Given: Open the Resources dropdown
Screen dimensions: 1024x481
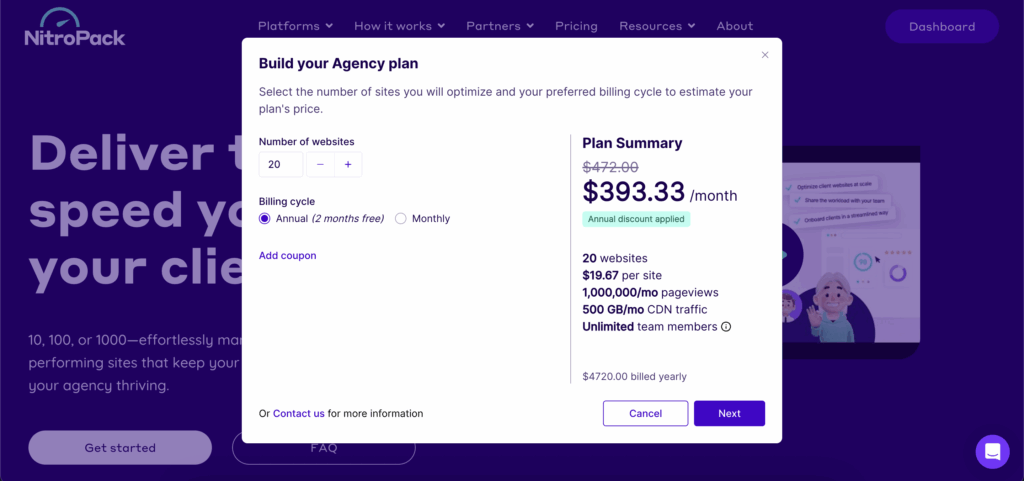Looking at the screenshot, I should (657, 26).
